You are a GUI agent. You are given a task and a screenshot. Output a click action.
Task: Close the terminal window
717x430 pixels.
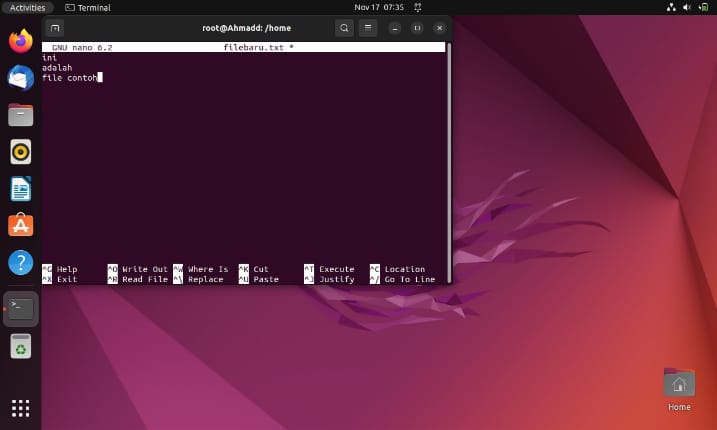[439, 28]
